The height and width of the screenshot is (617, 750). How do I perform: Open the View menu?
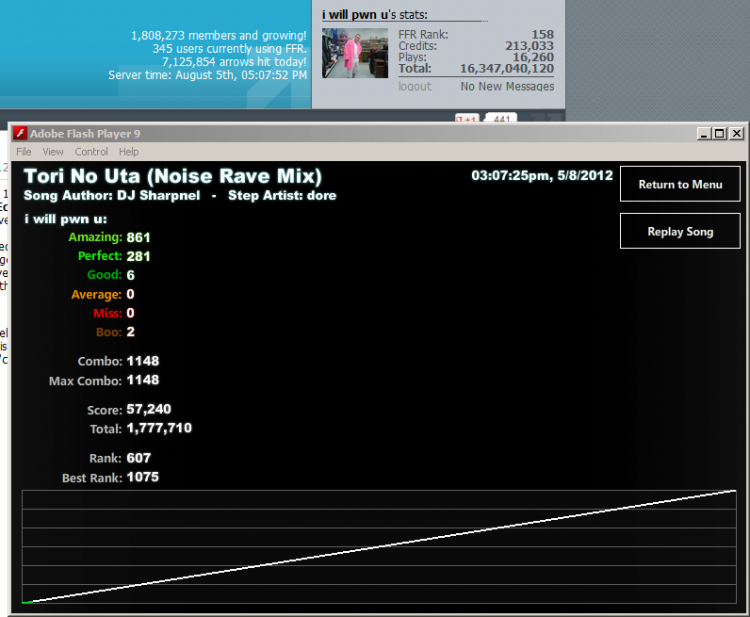[x=53, y=152]
